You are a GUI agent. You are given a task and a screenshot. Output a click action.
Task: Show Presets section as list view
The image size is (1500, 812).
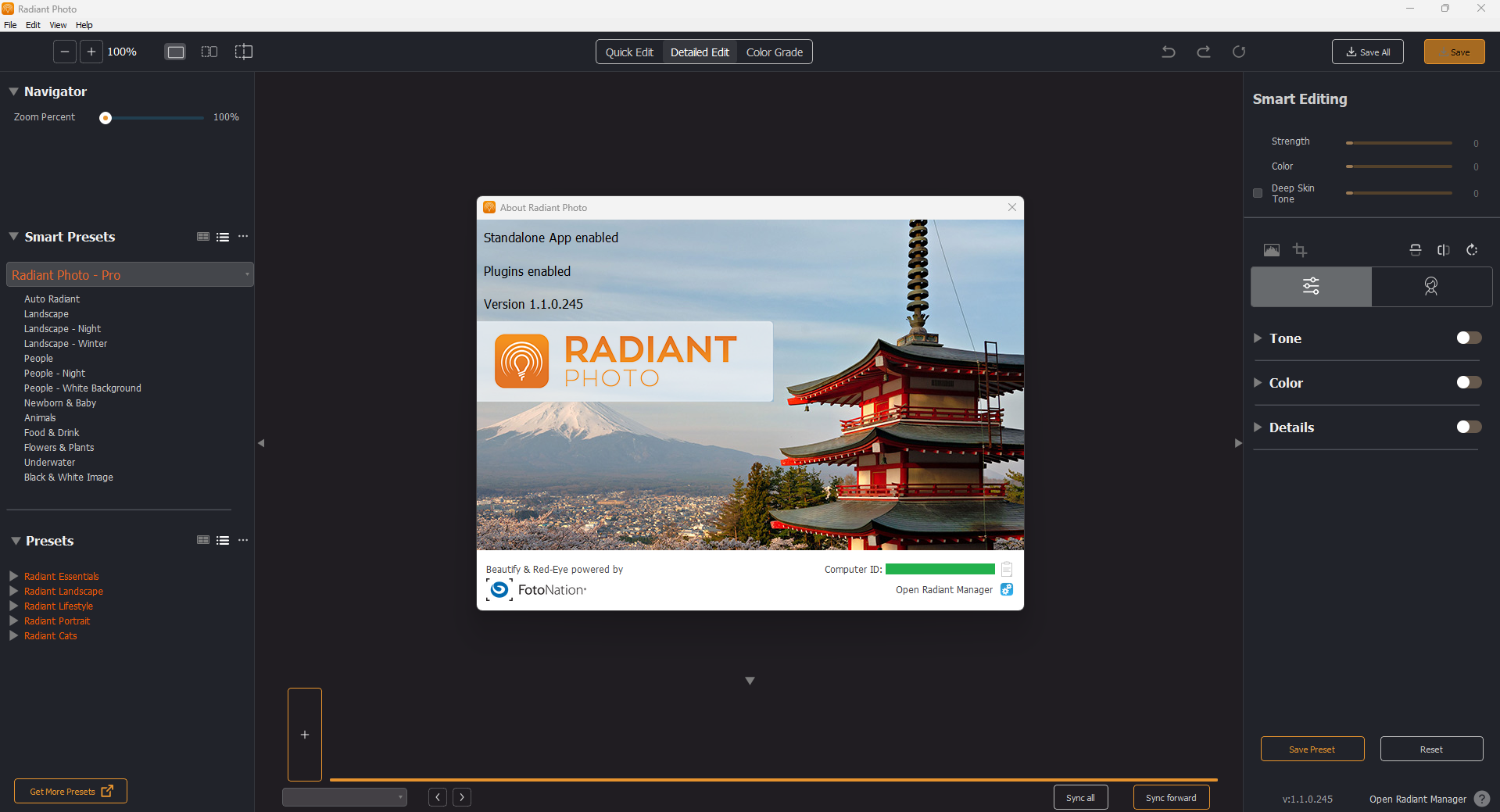click(223, 540)
